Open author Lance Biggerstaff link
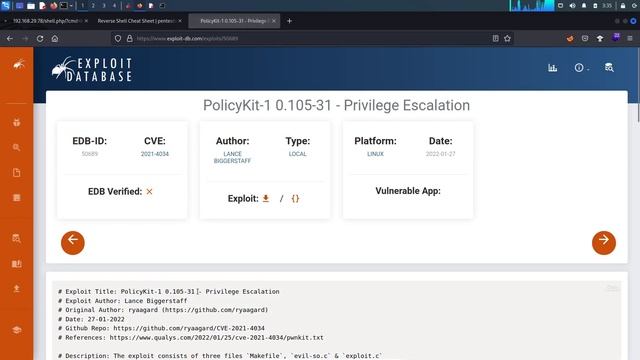640x360 pixels. (x=232, y=157)
